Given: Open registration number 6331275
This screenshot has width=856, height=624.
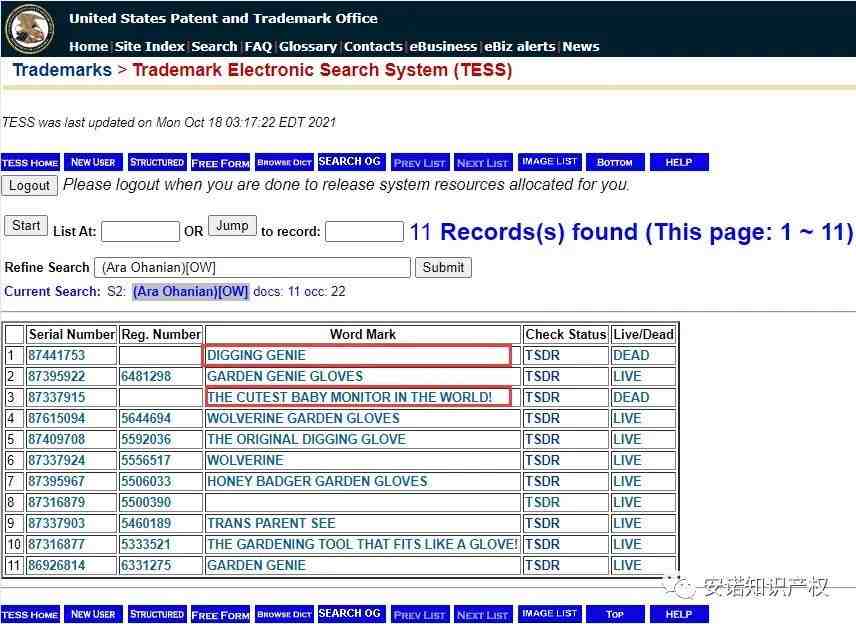Looking at the screenshot, I should (146, 565).
